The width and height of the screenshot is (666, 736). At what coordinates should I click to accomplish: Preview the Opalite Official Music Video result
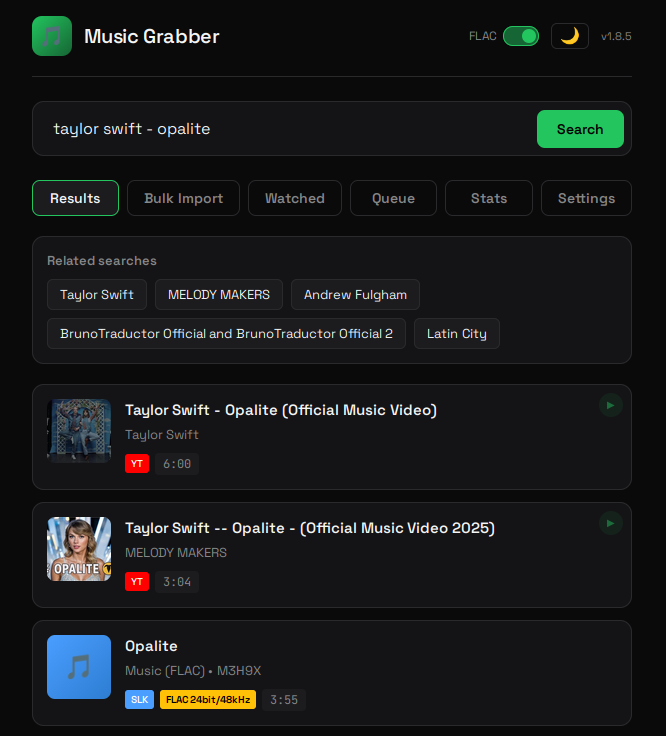[610, 405]
